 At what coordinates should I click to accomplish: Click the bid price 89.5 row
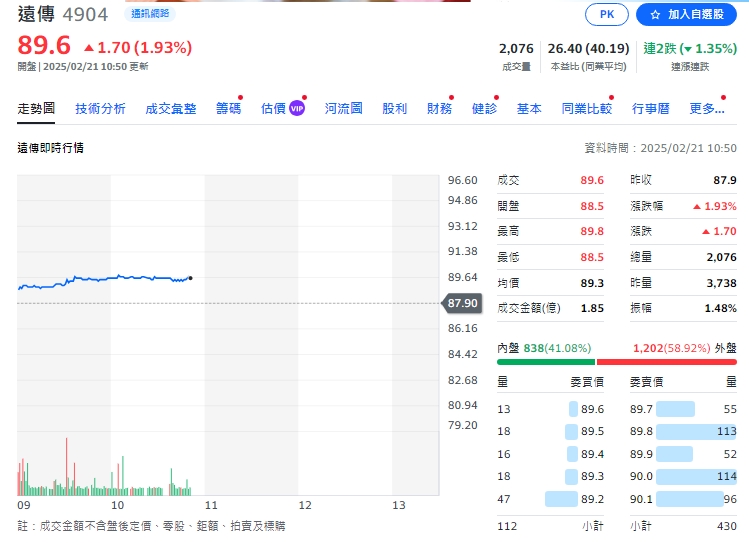pyautogui.click(x=550, y=431)
